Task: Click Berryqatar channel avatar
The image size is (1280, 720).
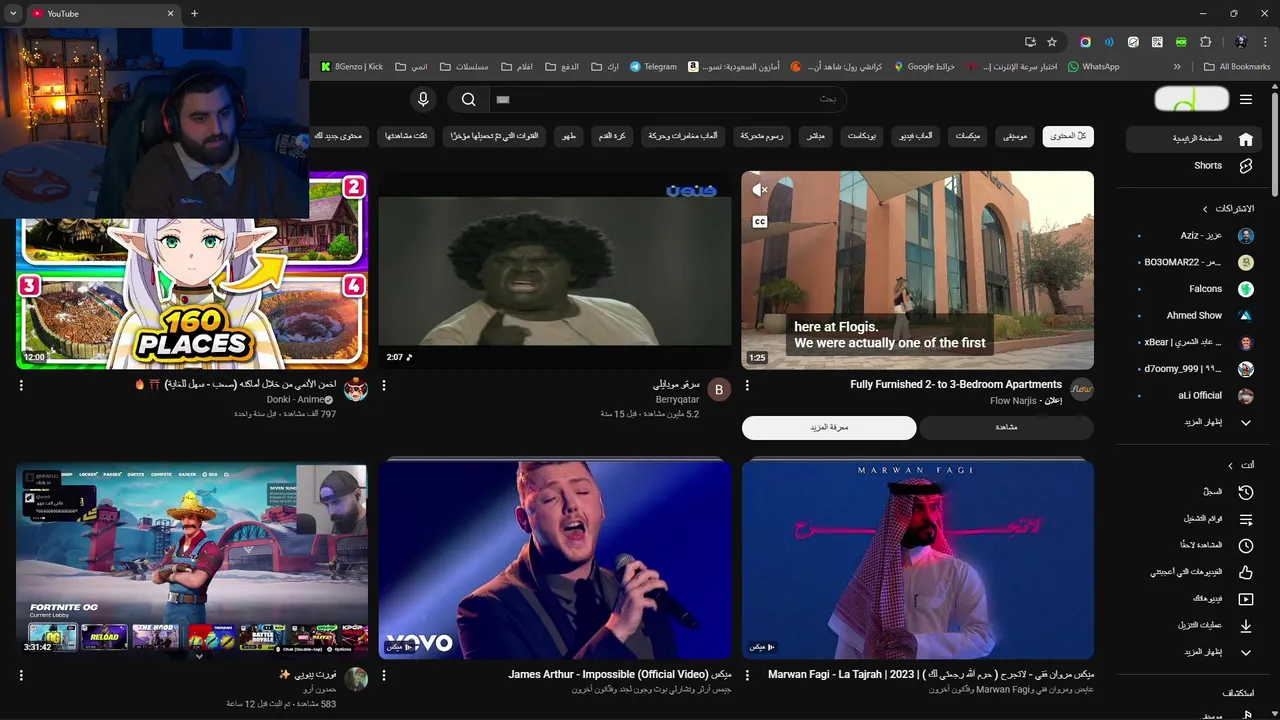Action: click(x=719, y=391)
